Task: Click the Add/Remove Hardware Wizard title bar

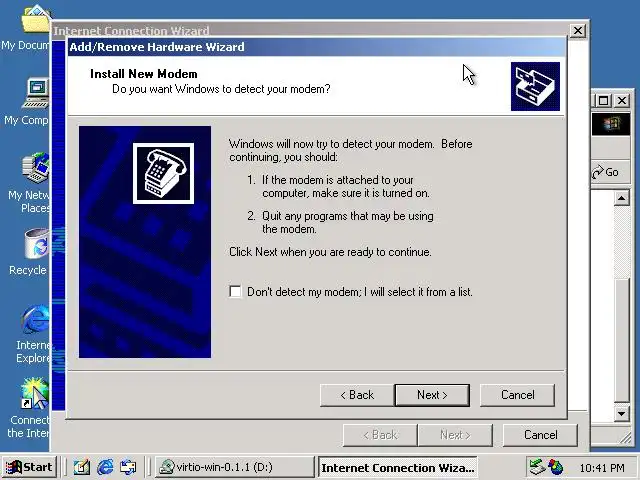Action: point(317,47)
